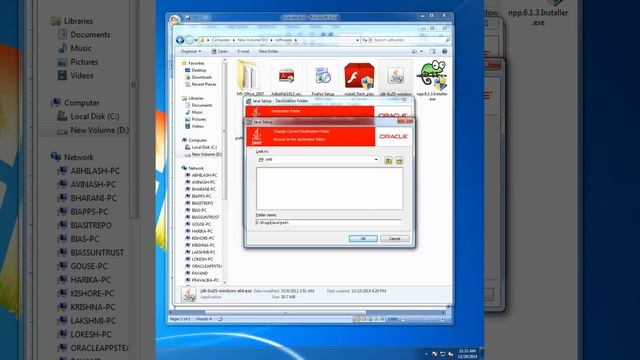Click Computer in the address breadcrumb

tap(221, 40)
